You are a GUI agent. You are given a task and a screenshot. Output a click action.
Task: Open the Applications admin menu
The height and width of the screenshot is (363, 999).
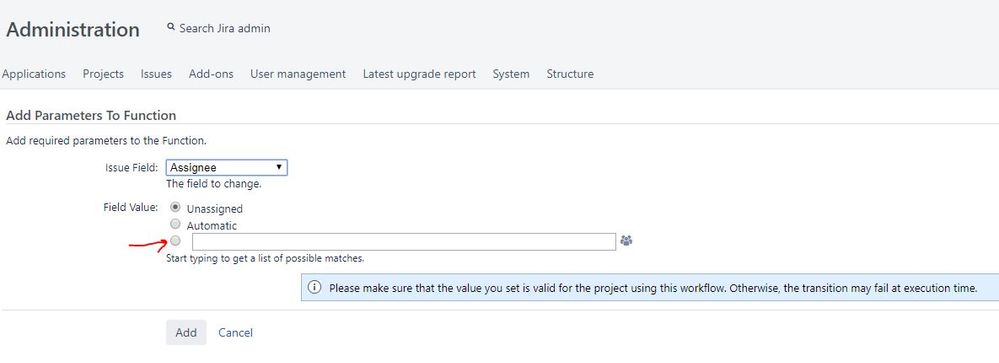click(34, 74)
